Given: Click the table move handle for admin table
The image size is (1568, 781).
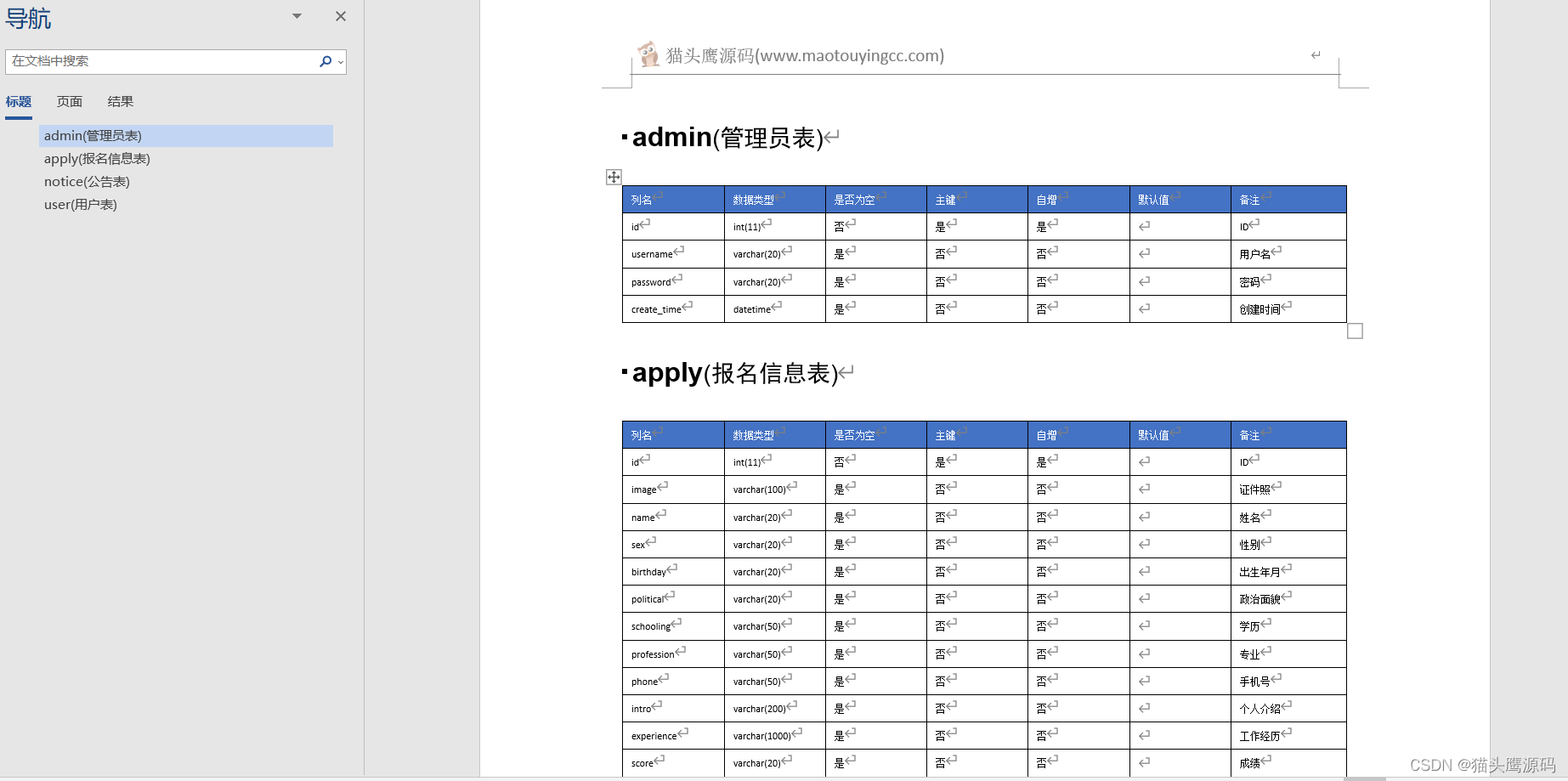Looking at the screenshot, I should [x=614, y=177].
